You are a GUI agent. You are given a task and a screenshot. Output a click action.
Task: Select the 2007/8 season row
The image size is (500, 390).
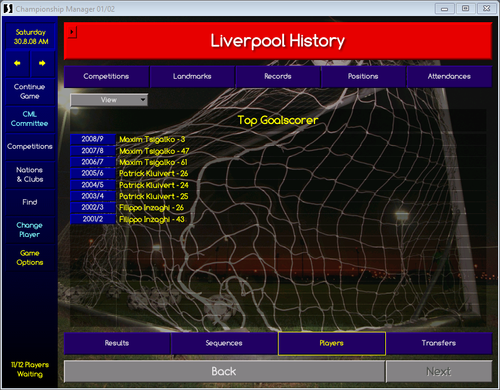click(x=93, y=151)
